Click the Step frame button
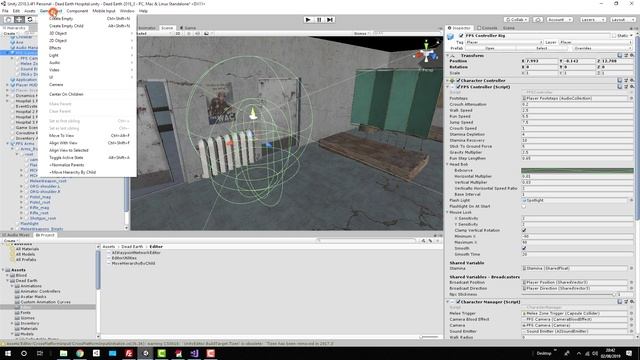This screenshot has height=360, width=640. (x=330, y=20)
